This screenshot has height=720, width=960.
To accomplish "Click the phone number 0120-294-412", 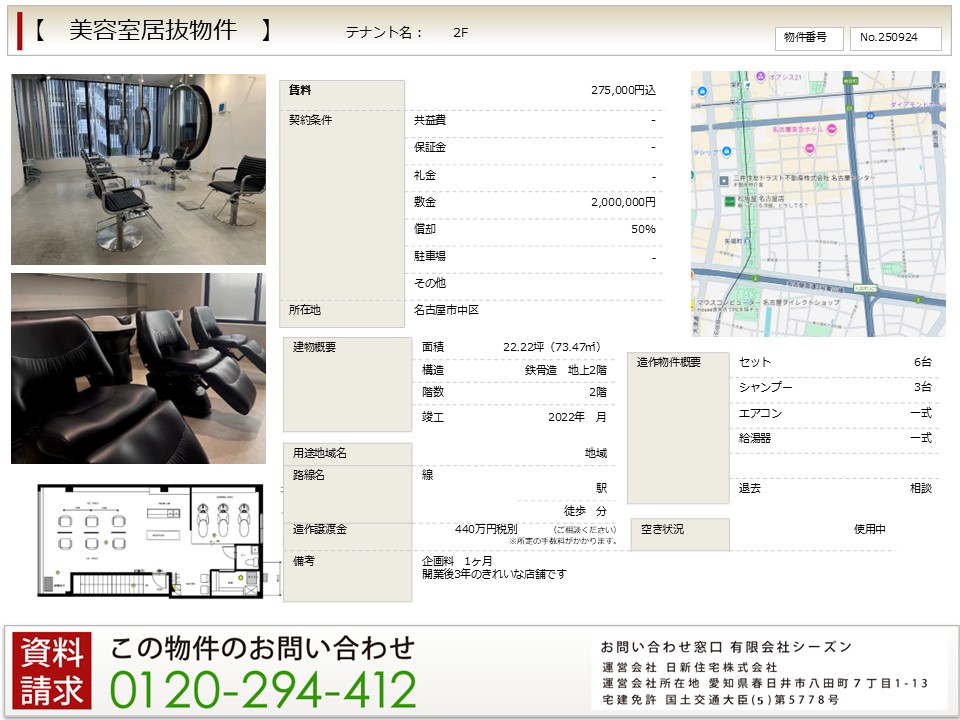I will coord(263,689).
